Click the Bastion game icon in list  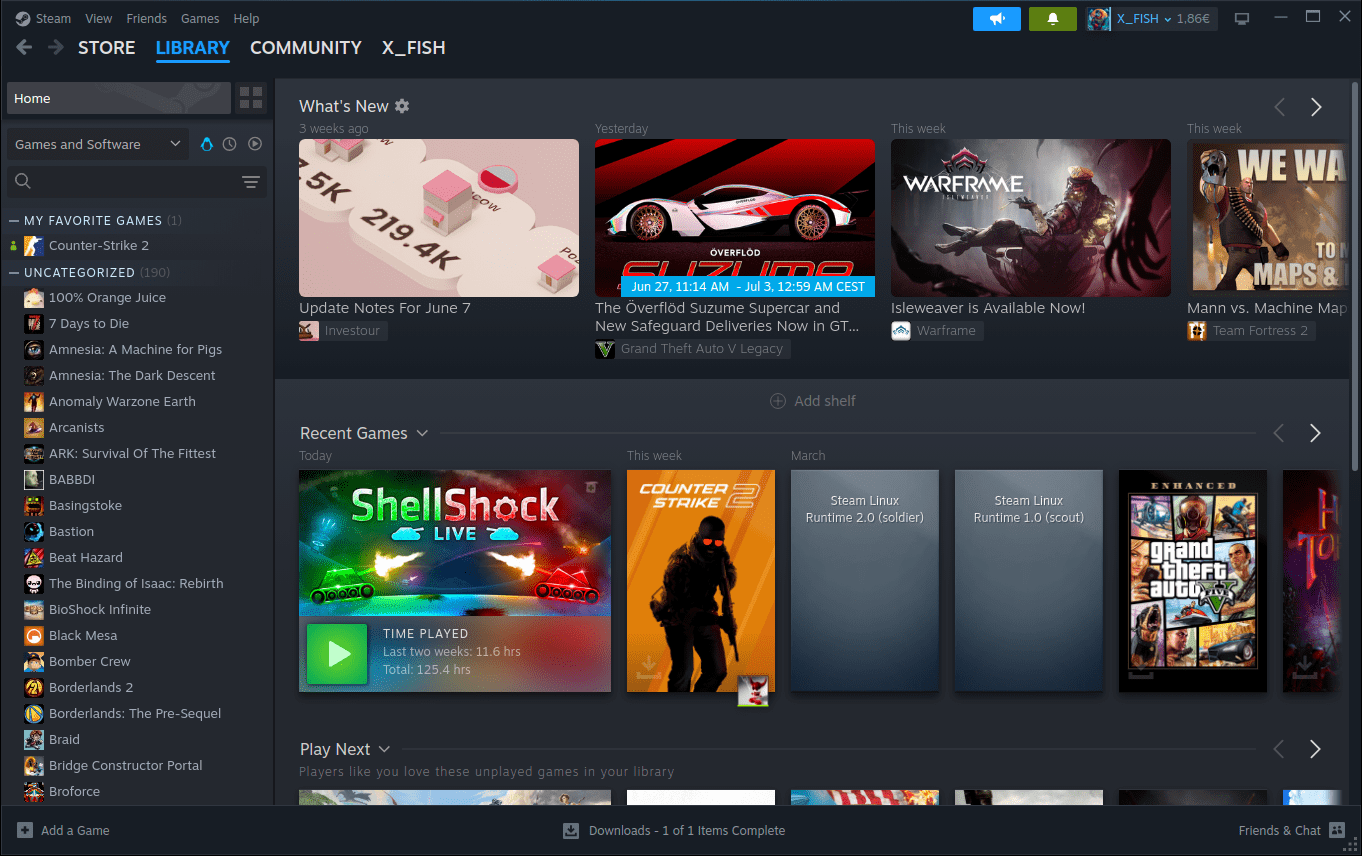click(34, 531)
